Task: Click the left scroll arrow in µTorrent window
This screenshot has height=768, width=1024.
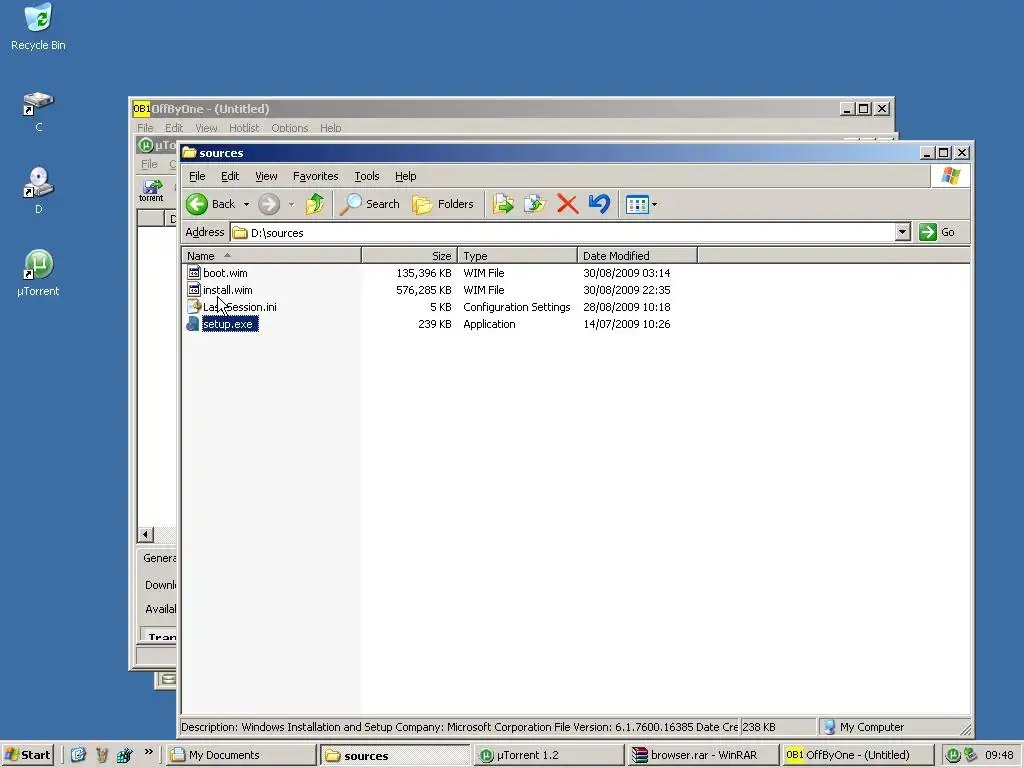Action: (146, 535)
